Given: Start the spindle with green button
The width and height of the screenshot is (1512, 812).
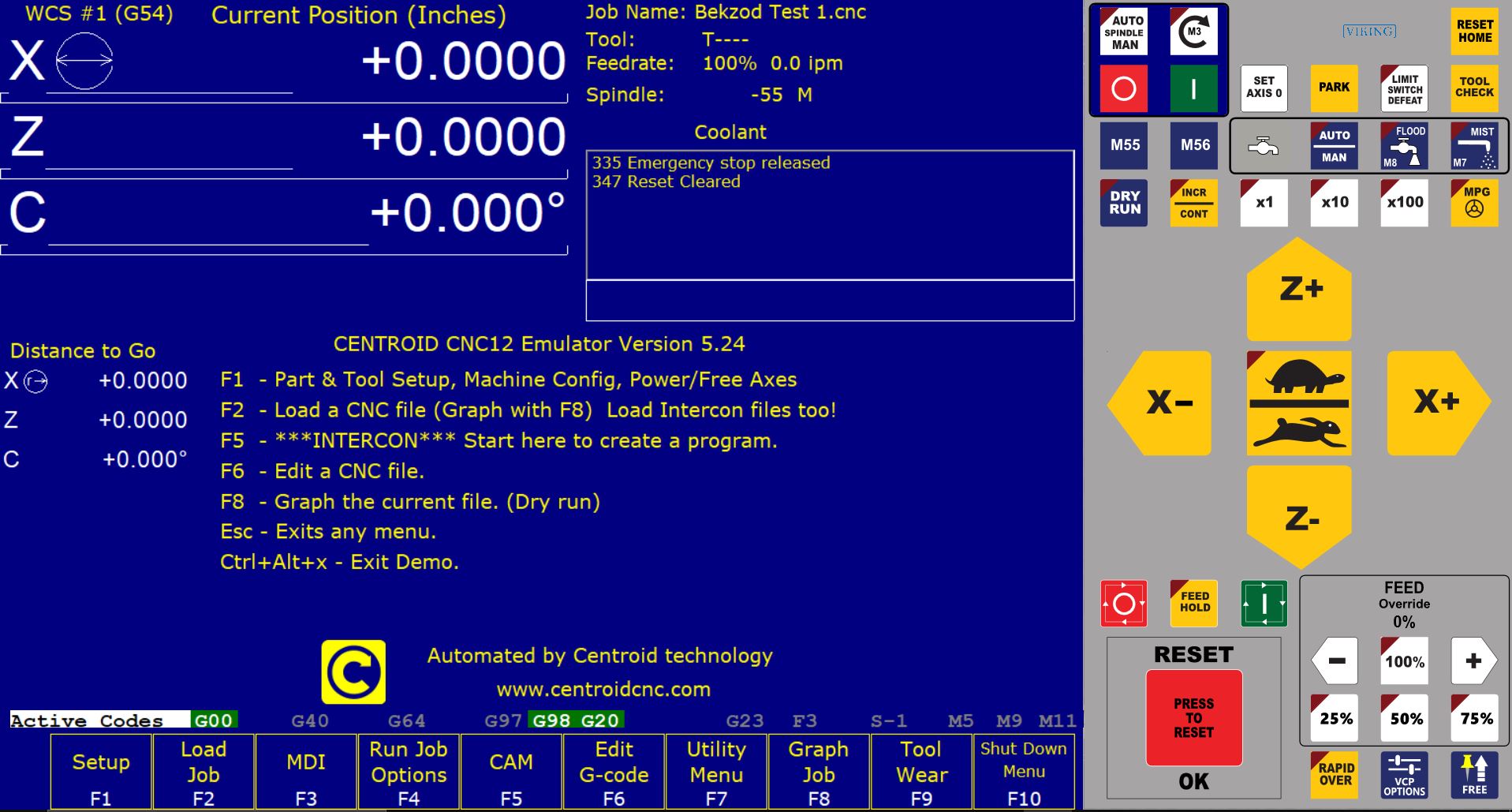Looking at the screenshot, I should pos(1193,88).
